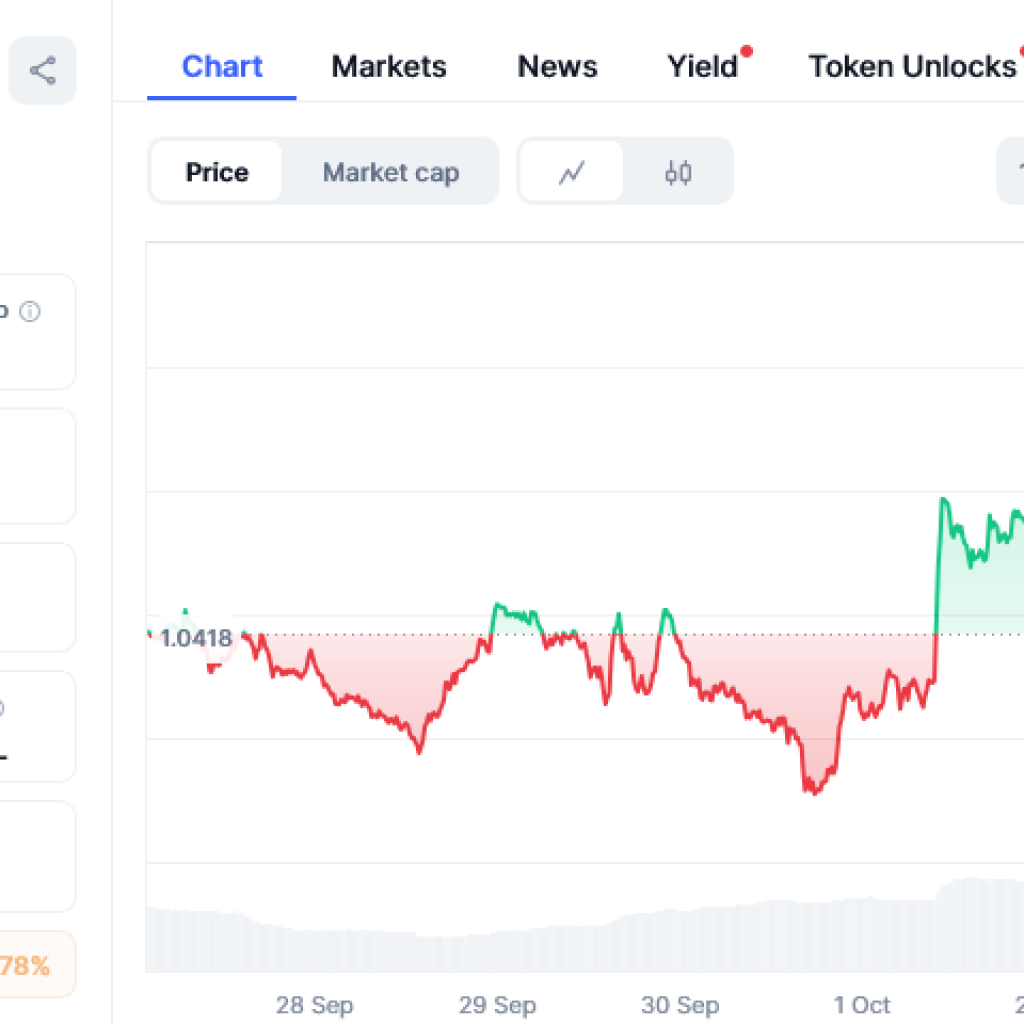Click the 28 Sep date label
The image size is (1024, 1024).
314,1004
